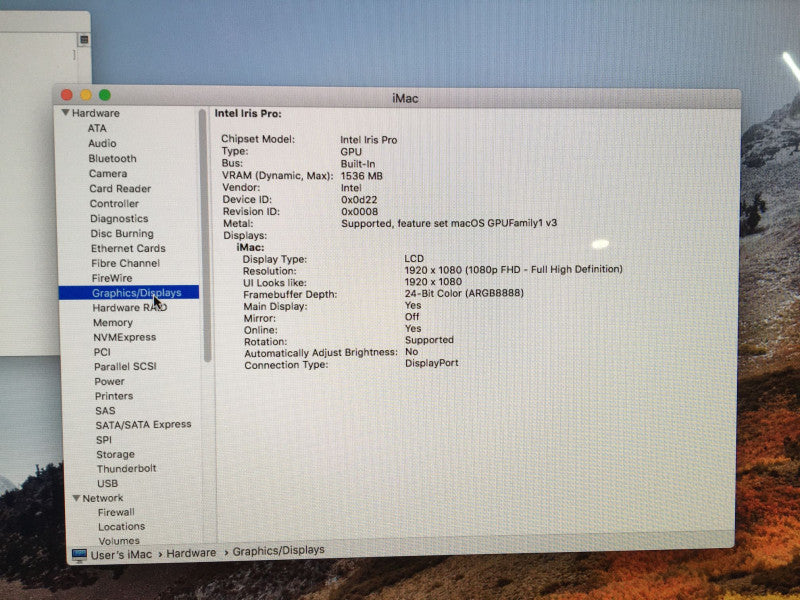
Task: Open Diagnostics in the sidebar
Action: tap(119, 218)
